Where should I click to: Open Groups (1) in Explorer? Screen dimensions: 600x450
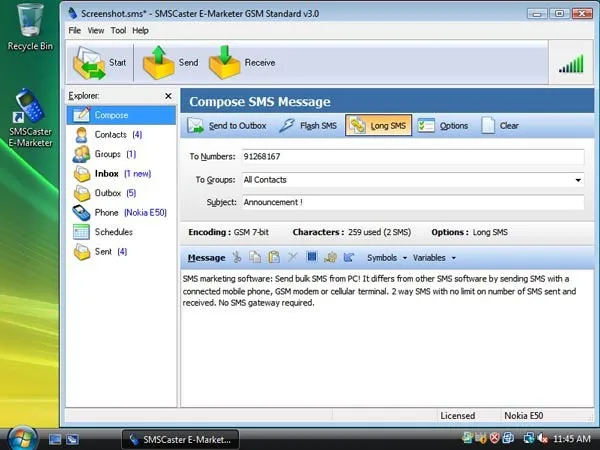104,154
